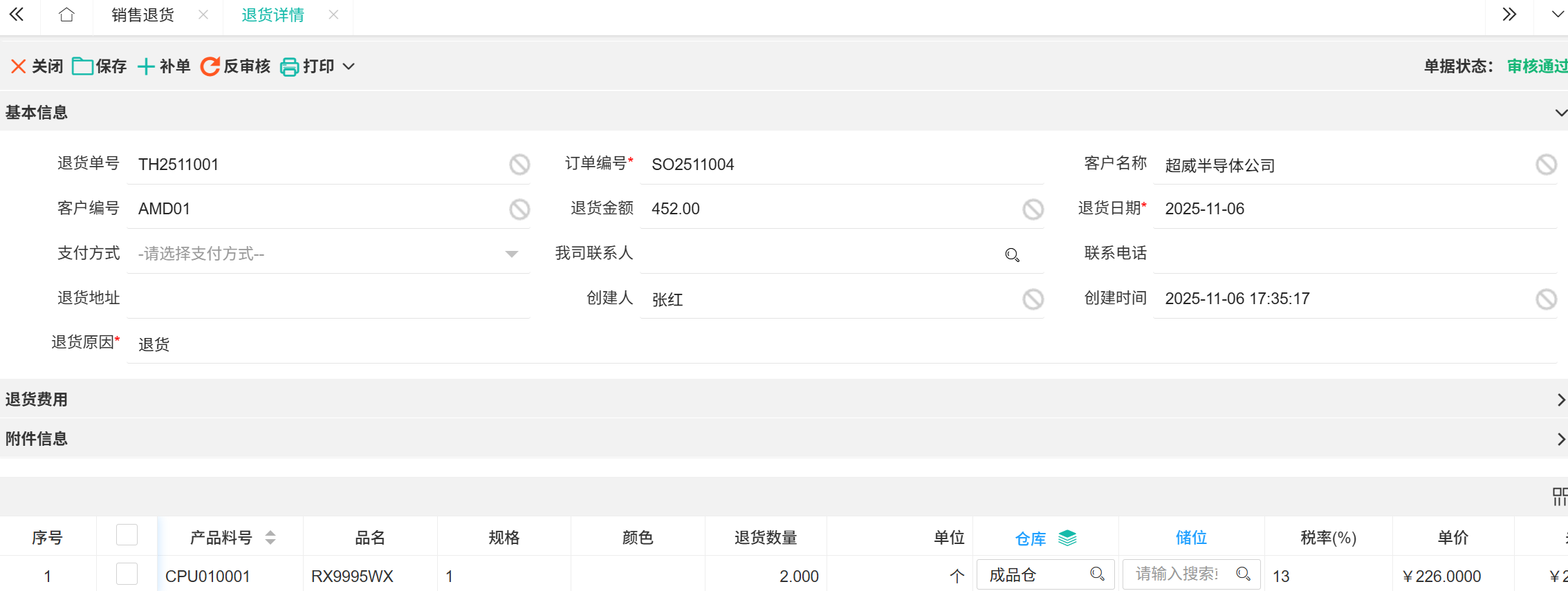Expand the 退货费用 section
This screenshot has height=591, width=1568.
tap(1560, 400)
